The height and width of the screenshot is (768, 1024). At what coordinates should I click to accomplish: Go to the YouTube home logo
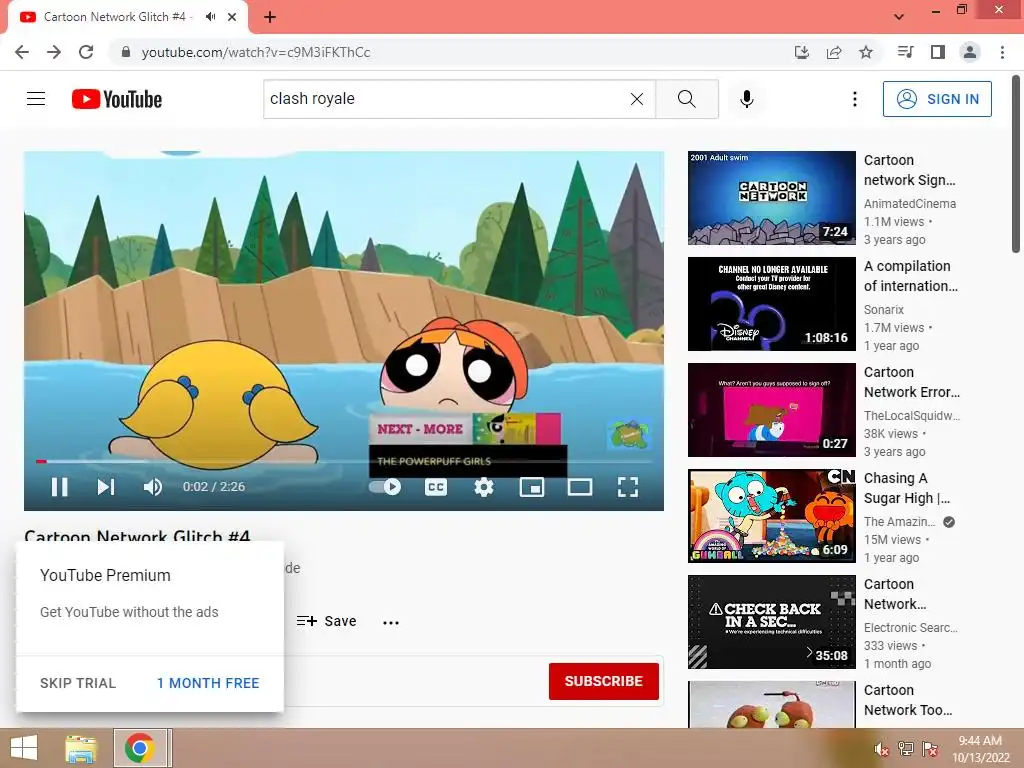pos(117,99)
